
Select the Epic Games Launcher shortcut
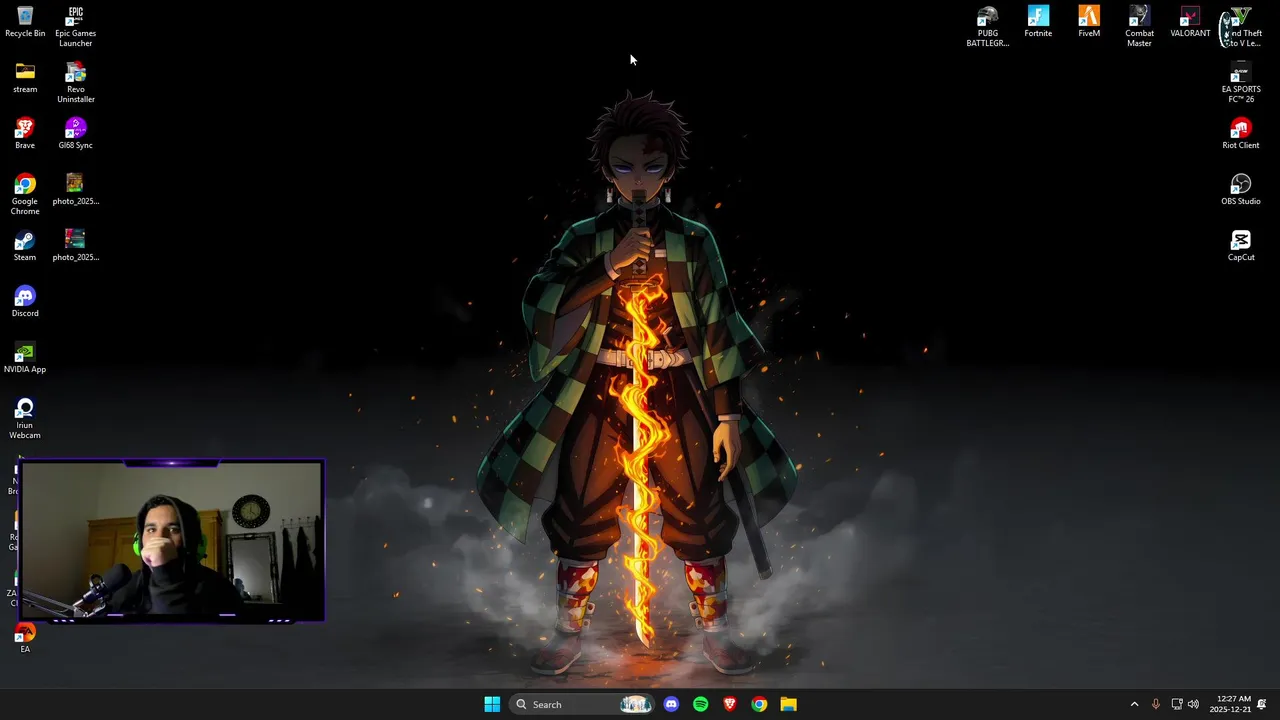click(x=76, y=26)
